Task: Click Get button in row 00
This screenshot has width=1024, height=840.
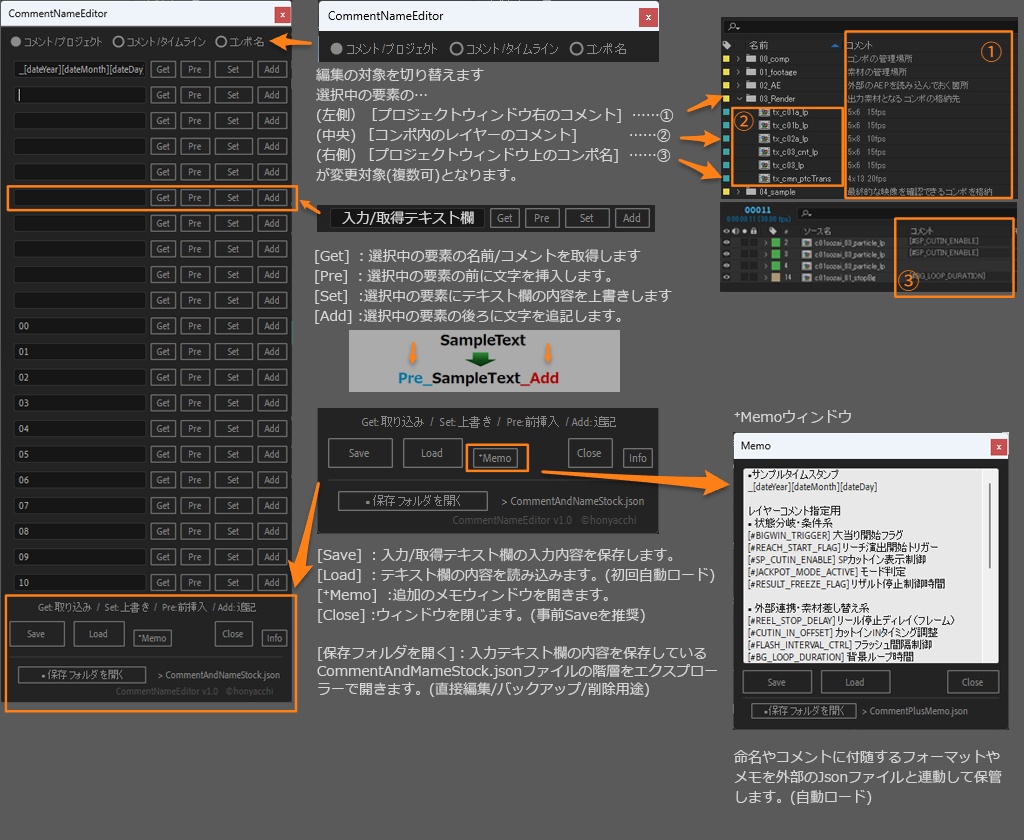Action: (163, 326)
